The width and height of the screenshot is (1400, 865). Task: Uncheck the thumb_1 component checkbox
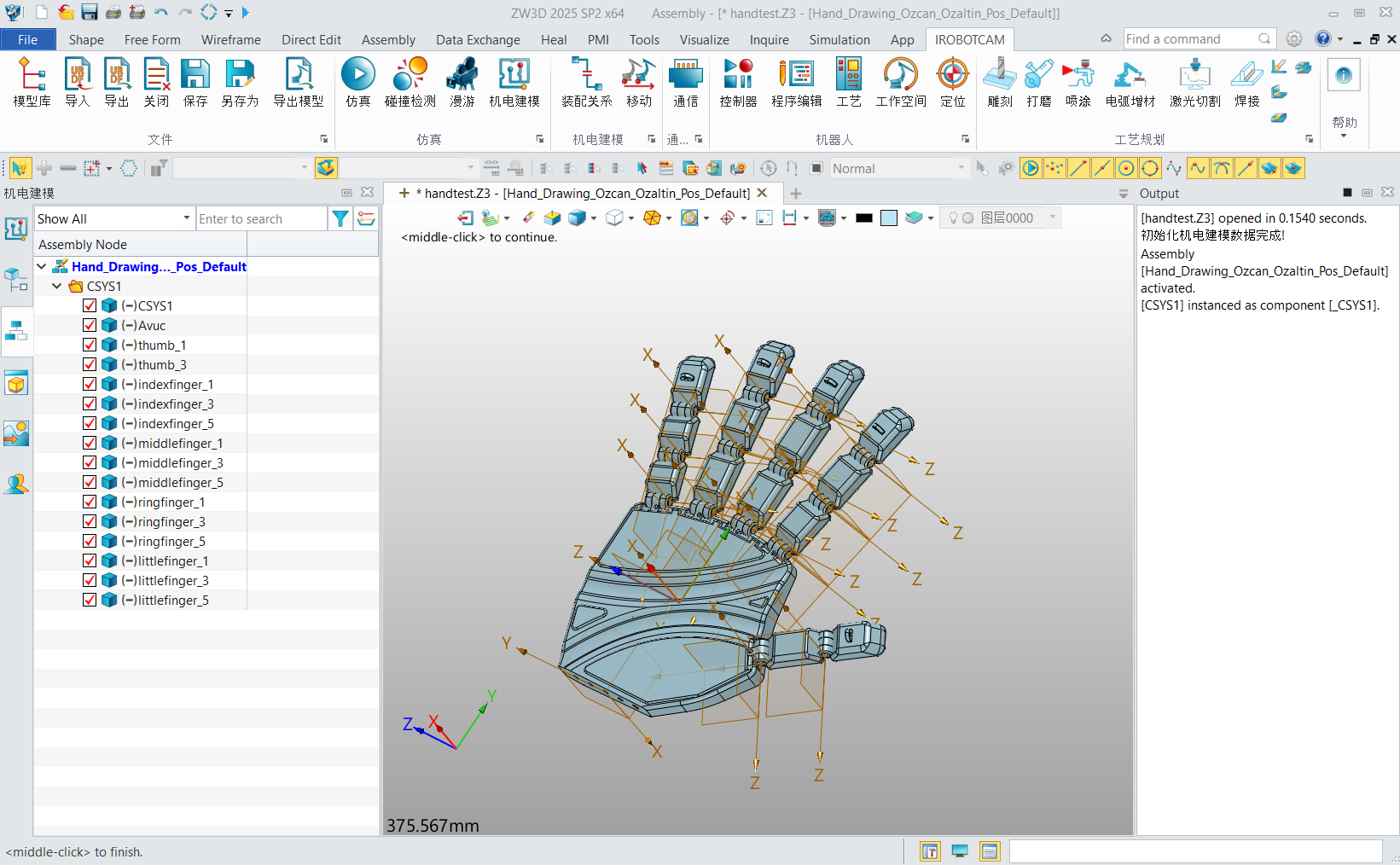90,345
